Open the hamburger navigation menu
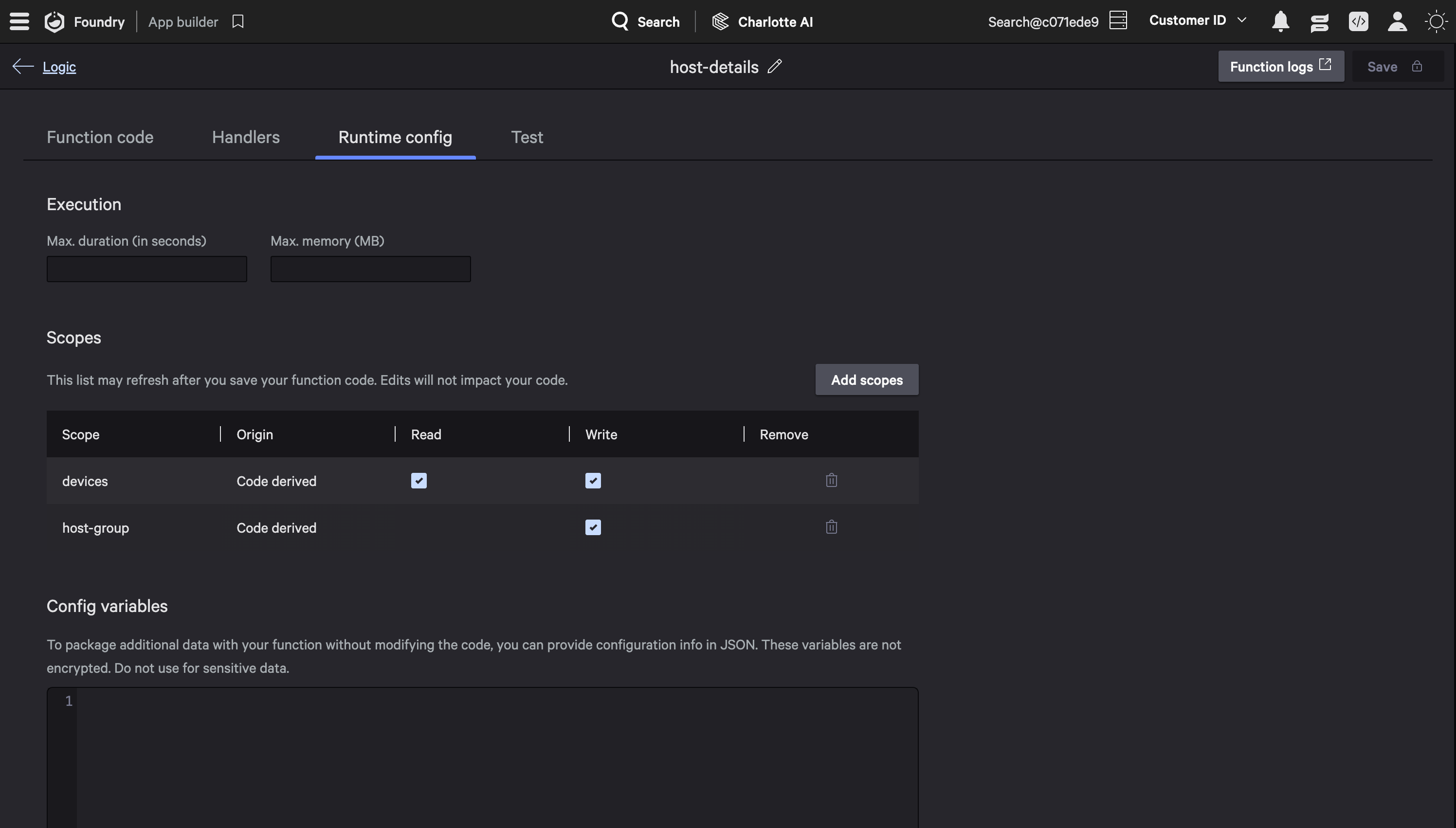The height and width of the screenshot is (828, 1456). pyautogui.click(x=19, y=21)
